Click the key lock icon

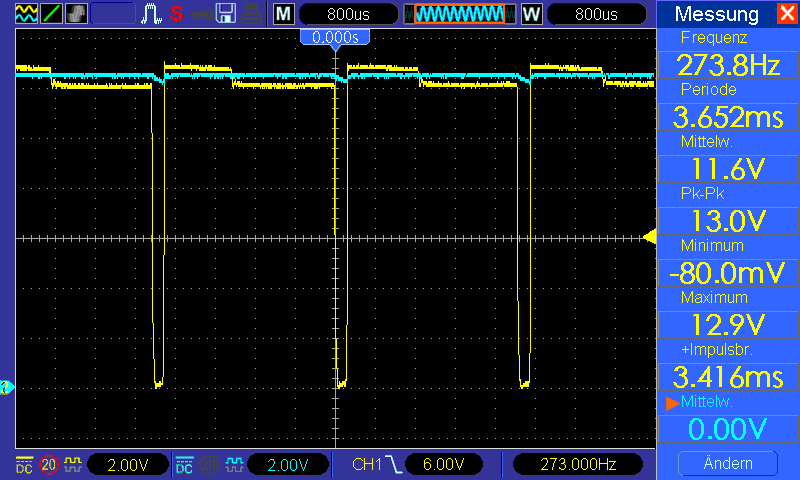(x=202, y=14)
